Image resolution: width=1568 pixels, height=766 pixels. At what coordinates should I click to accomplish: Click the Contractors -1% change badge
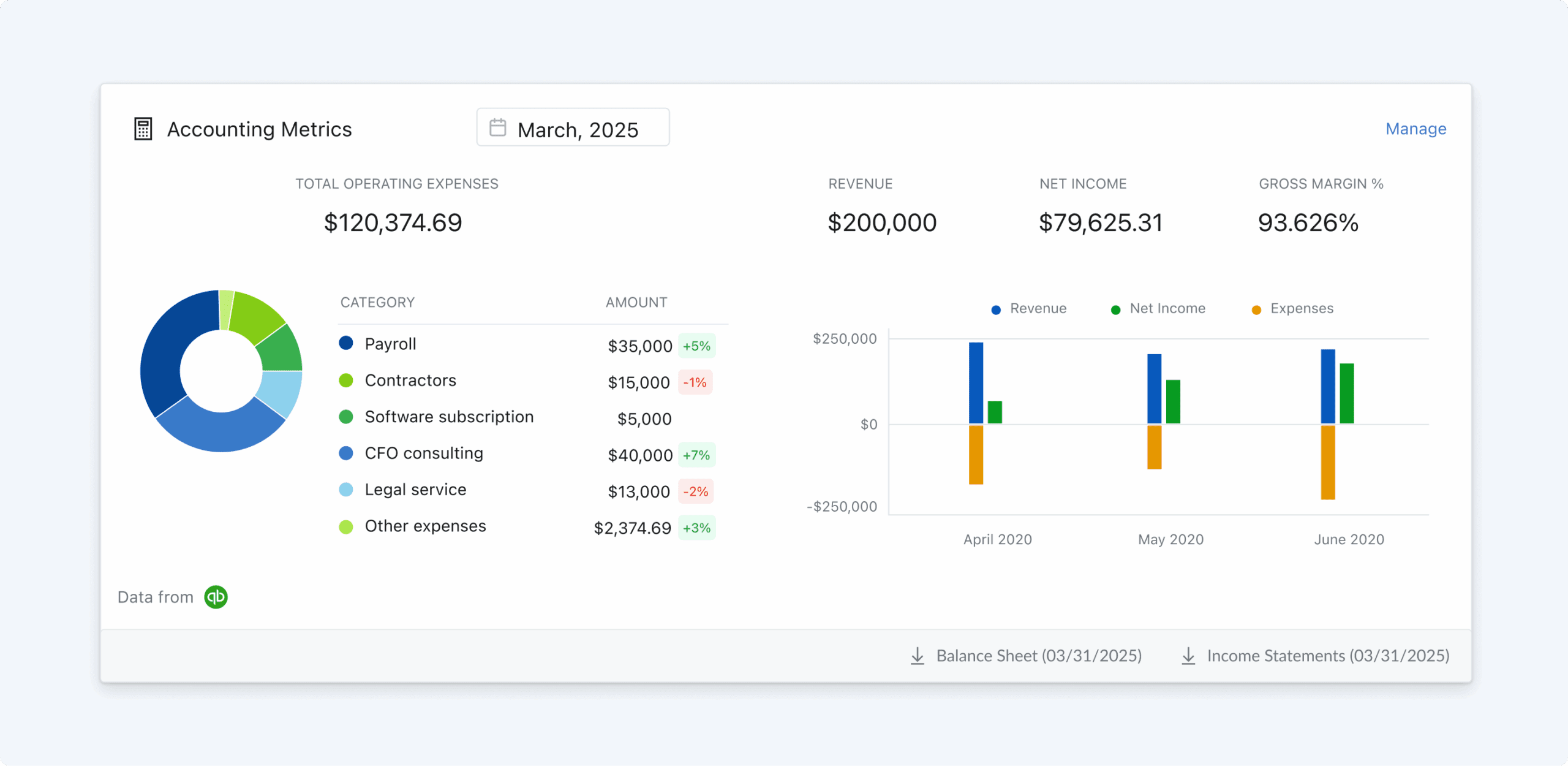click(x=695, y=382)
